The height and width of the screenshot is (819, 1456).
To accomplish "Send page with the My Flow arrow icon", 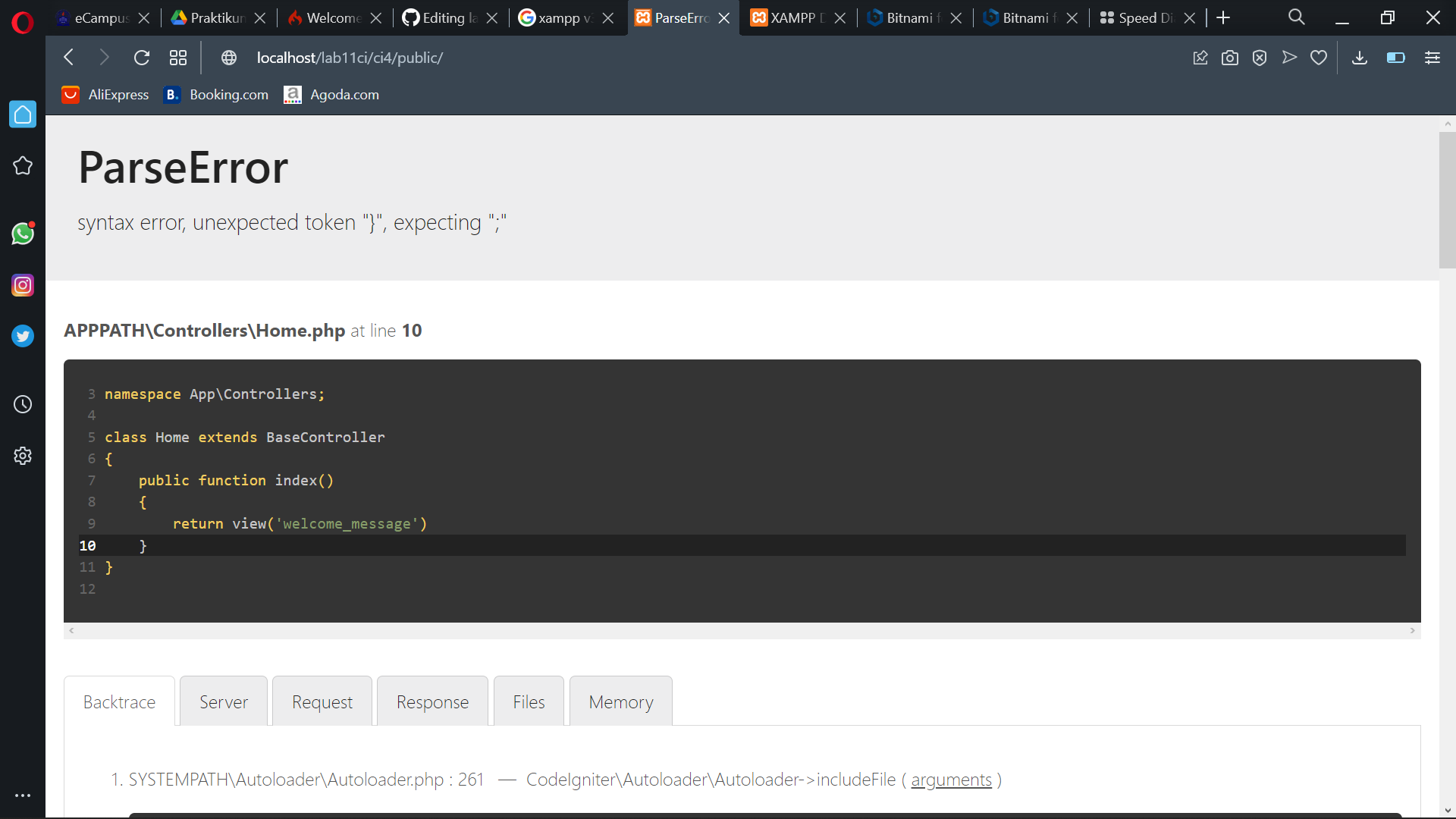I will point(1290,58).
